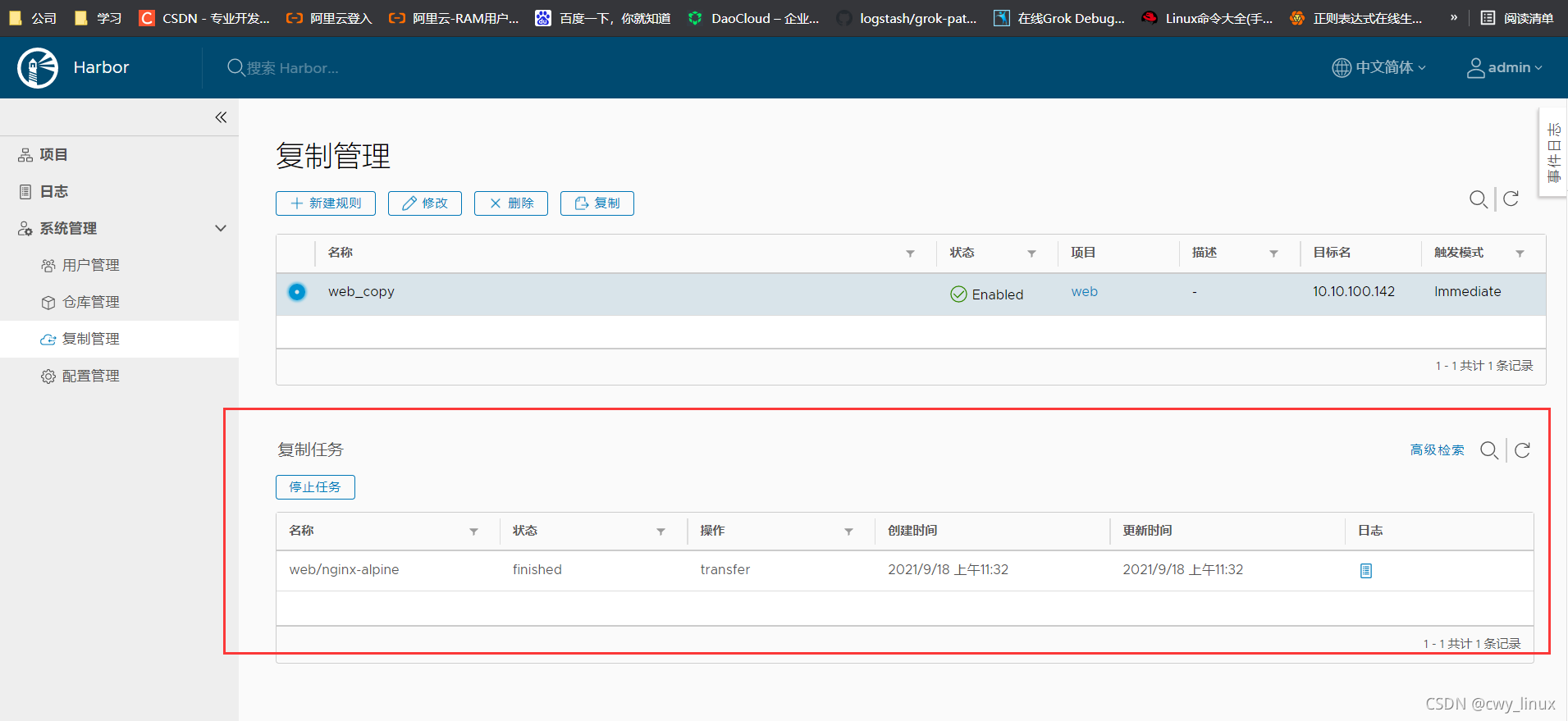Click the 修改 edit button
This screenshot has height=721, width=1568.
point(425,203)
